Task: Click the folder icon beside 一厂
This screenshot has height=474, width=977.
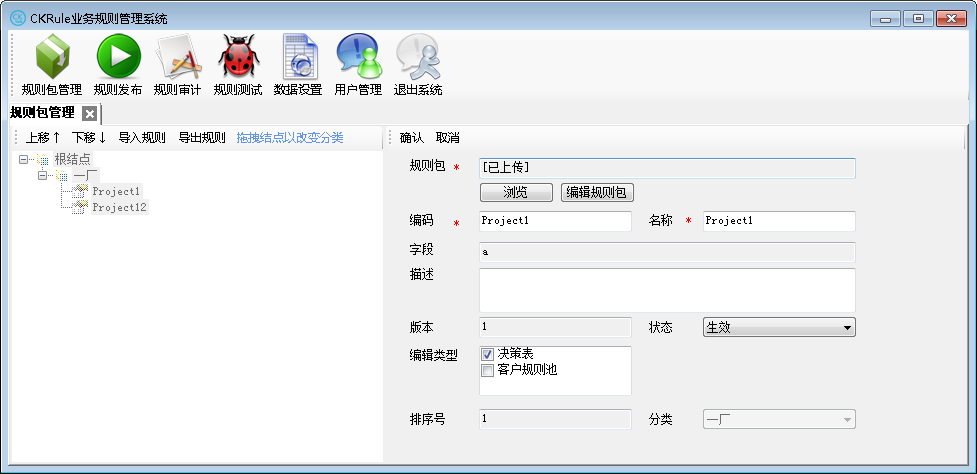Action: [61, 176]
